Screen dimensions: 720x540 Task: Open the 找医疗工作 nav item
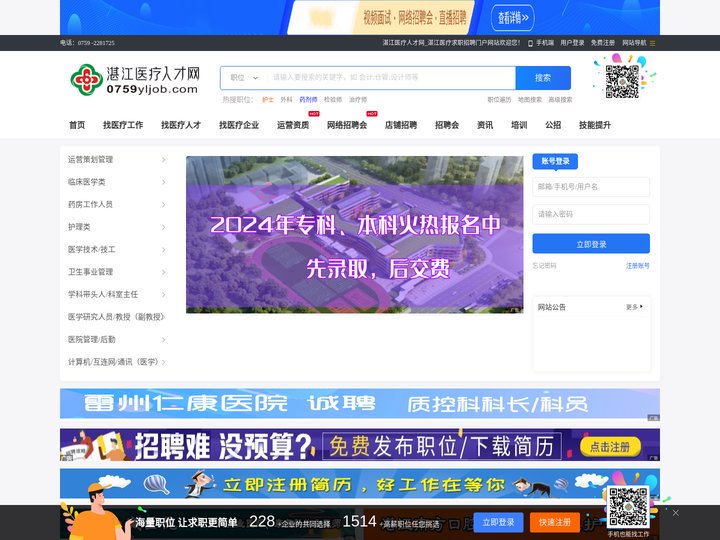click(123, 125)
